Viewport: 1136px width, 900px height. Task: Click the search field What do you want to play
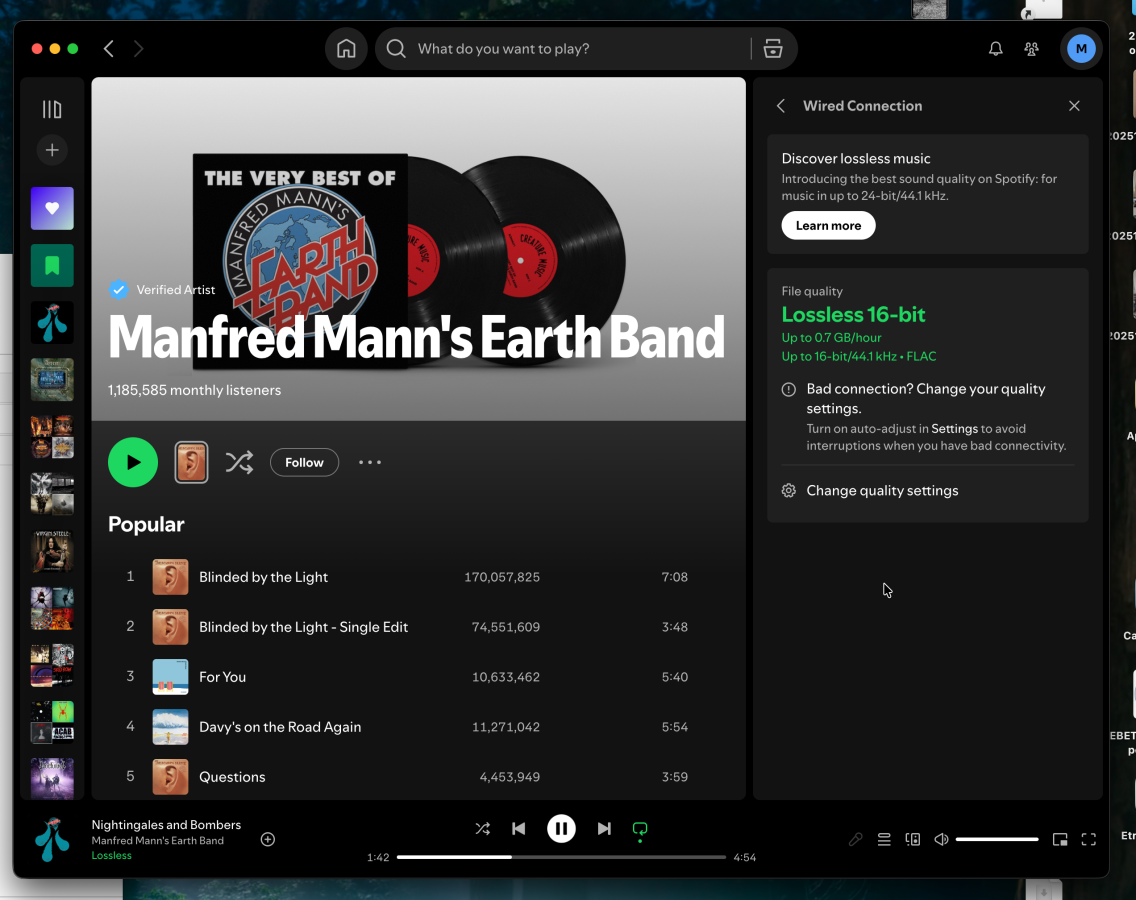pos(570,49)
